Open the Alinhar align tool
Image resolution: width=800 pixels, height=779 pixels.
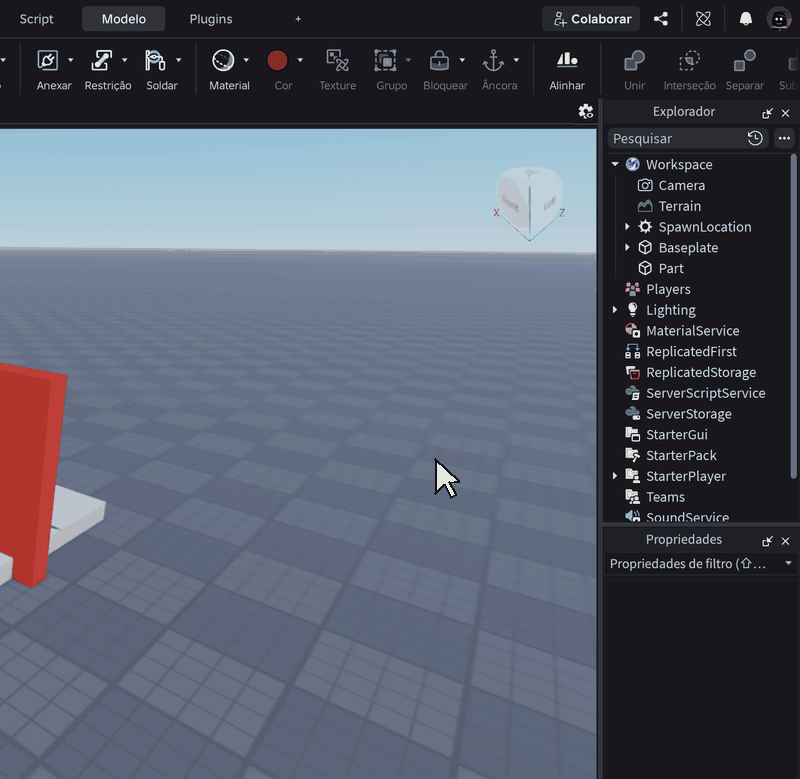point(567,61)
